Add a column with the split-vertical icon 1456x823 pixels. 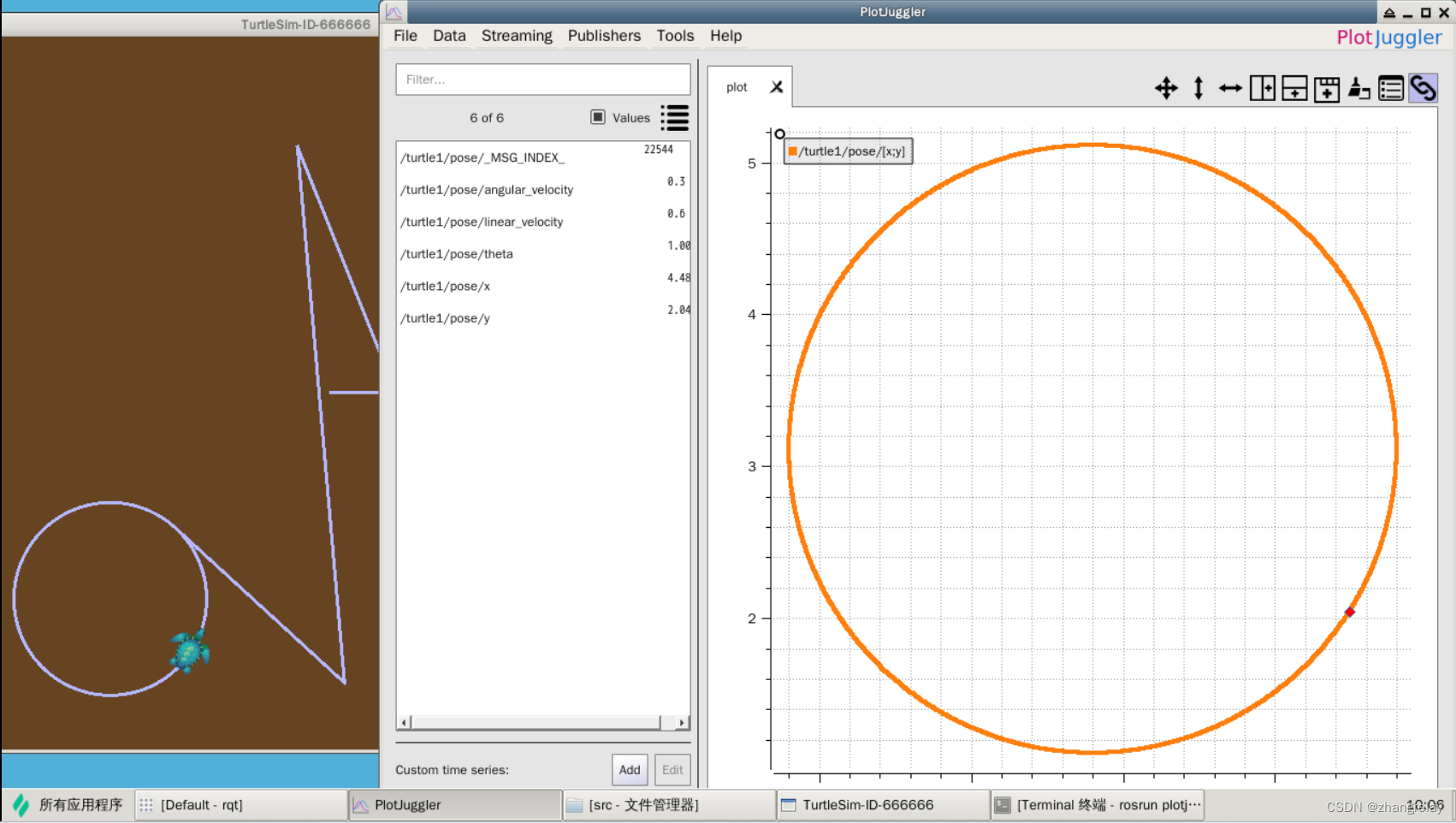click(x=1263, y=88)
